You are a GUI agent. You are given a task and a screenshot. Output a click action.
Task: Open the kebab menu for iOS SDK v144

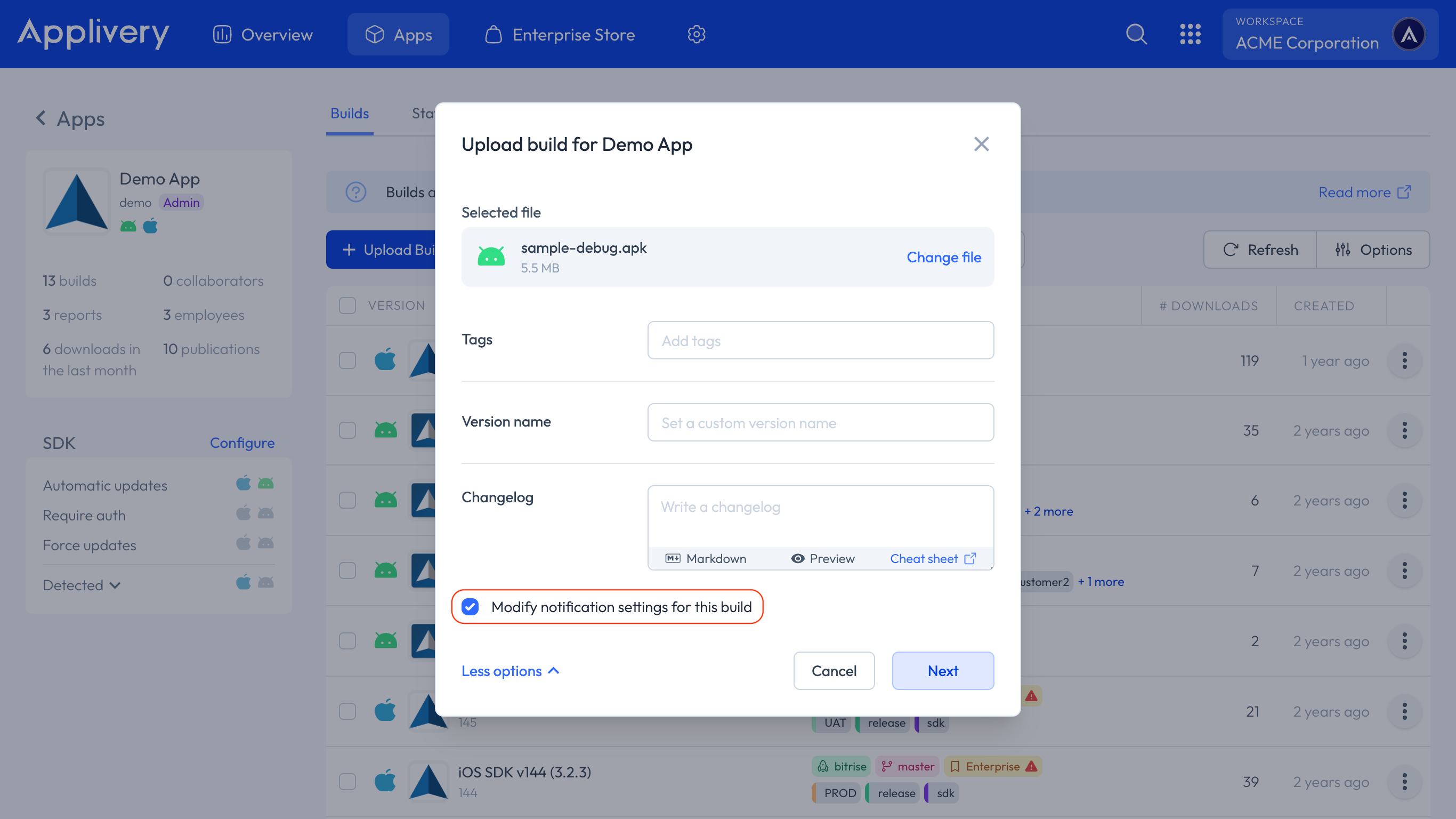click(x=1404, y=782)
